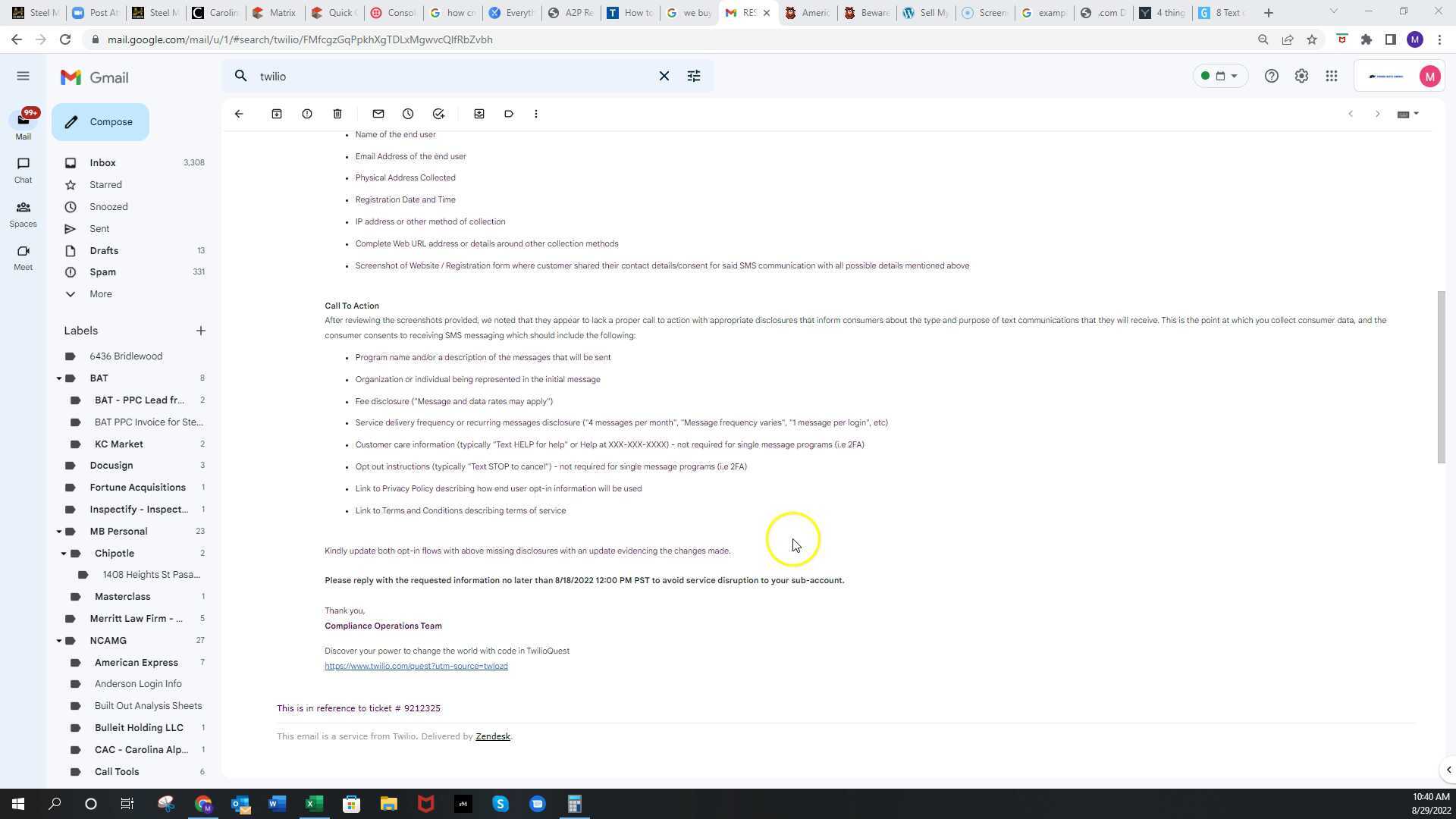Add this email to Tasks

[438, 114]
